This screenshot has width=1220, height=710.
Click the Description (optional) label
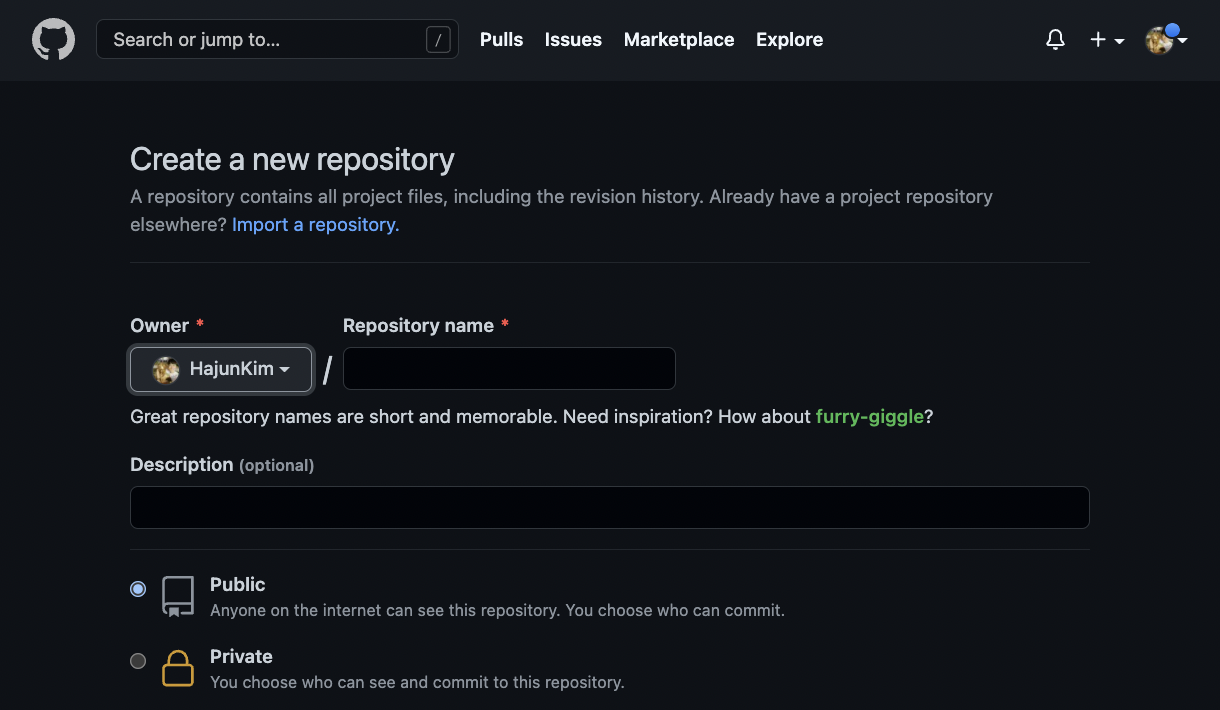(222, 465)
